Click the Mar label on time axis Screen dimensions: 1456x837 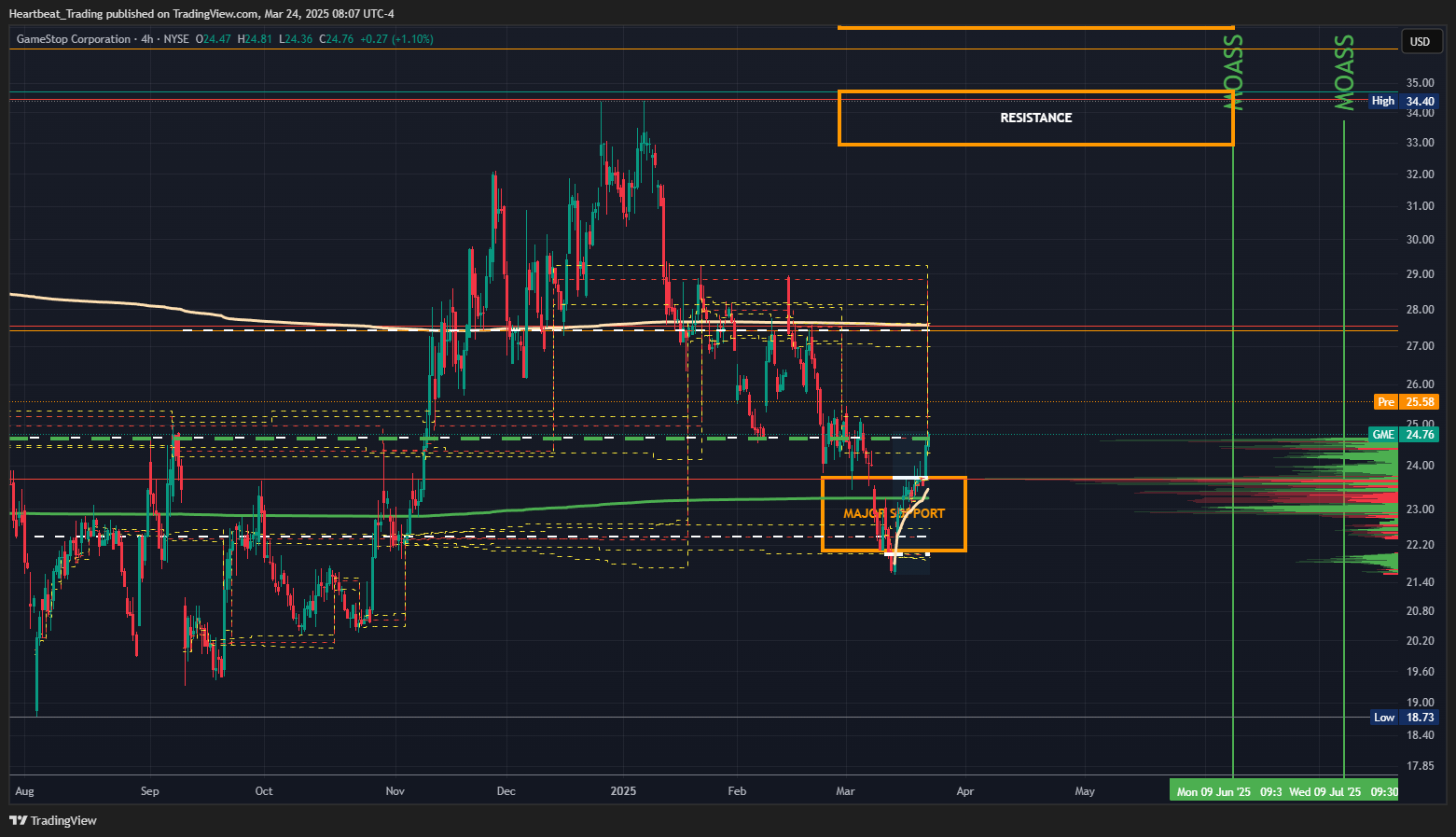(x=845, y=791)
